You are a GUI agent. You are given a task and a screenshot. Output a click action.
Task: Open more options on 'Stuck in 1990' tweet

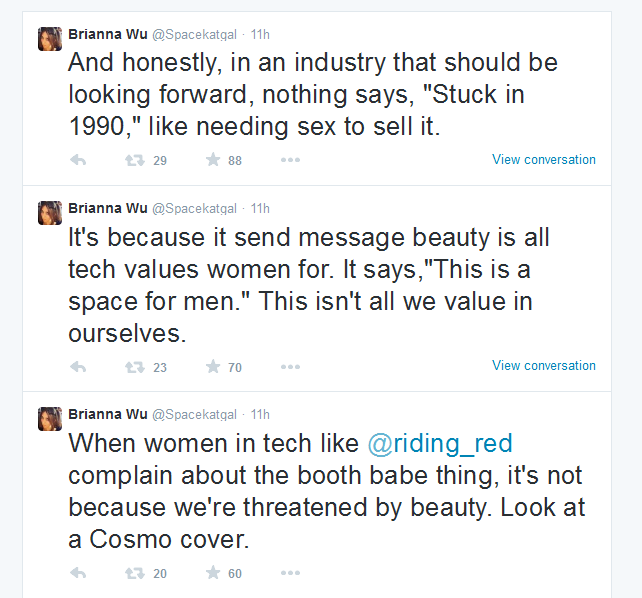(x=290, y=160)
